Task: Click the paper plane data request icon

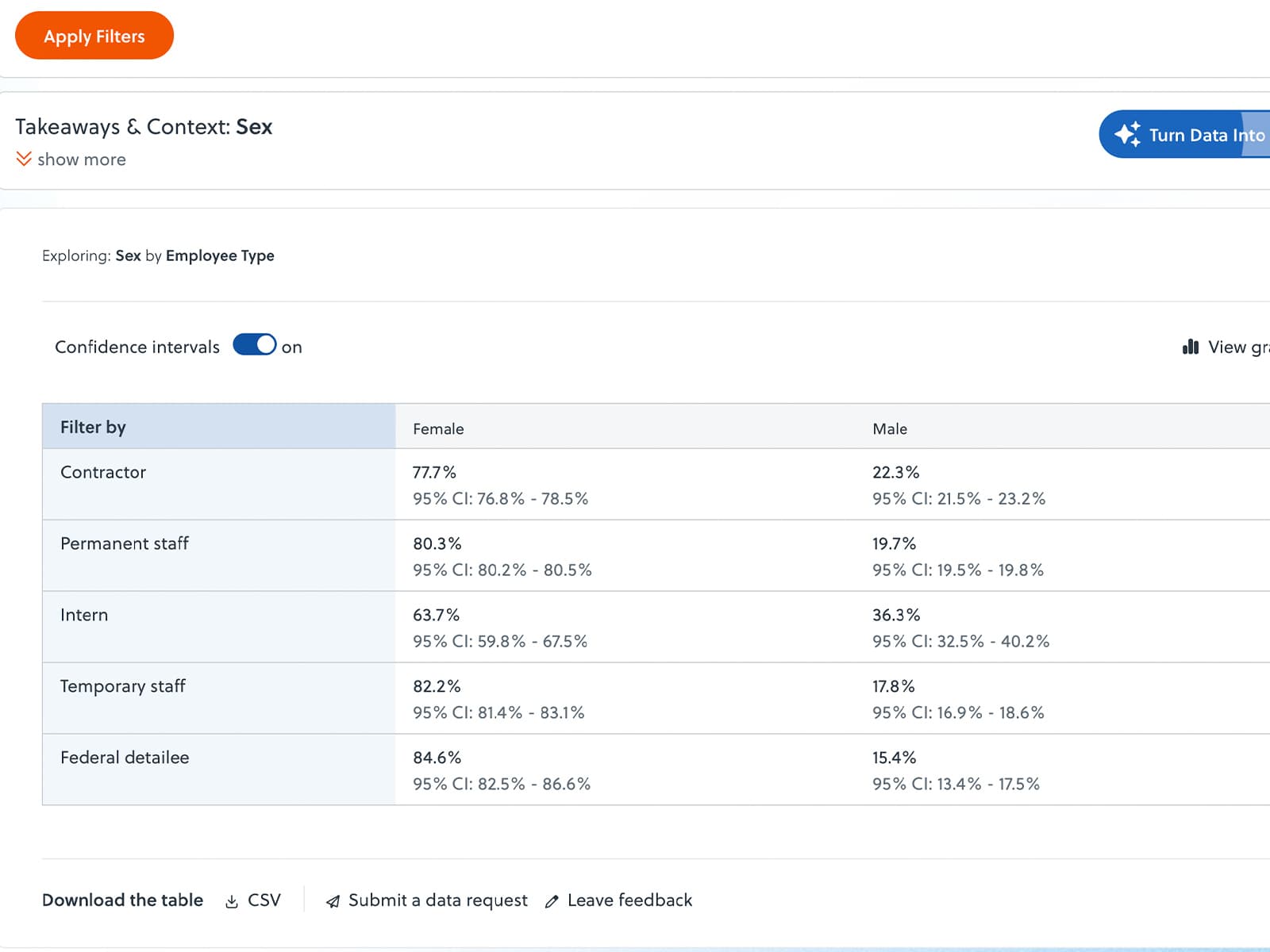Action: pyautogui.click(x=333, y=901)
